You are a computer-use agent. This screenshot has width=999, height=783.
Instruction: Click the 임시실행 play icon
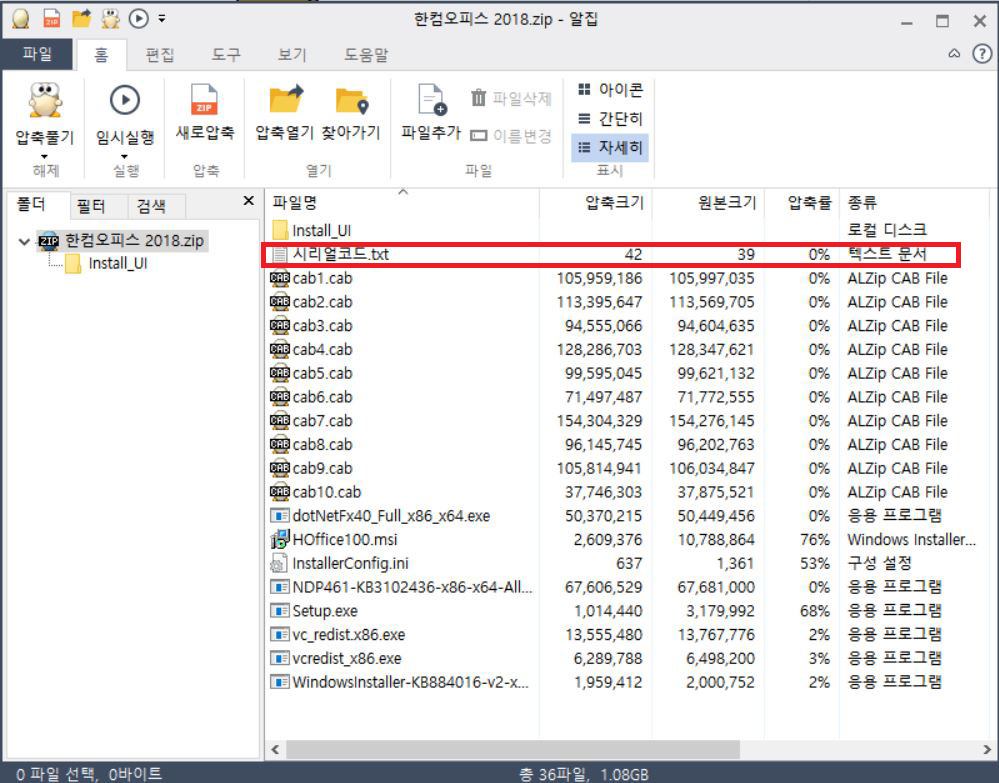click(125, 100)
